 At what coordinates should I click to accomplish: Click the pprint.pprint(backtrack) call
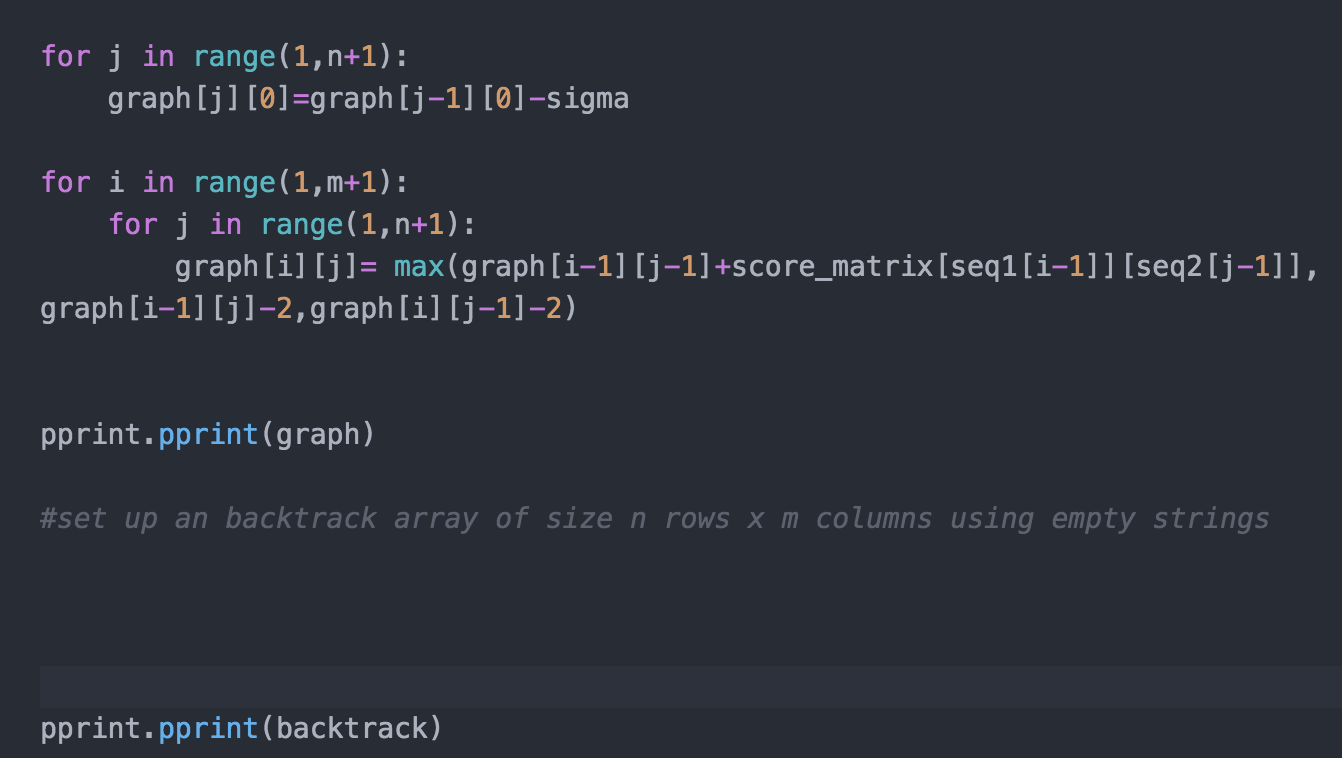click(x=240, y=728)
